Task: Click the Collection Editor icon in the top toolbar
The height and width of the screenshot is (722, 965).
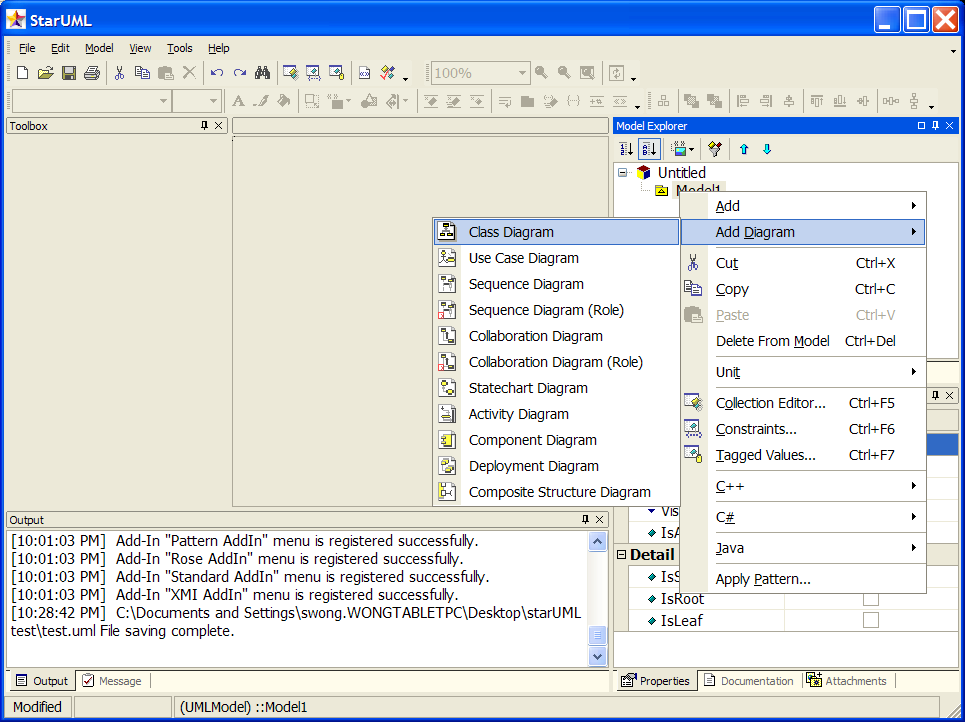Action: coord(290,73)
